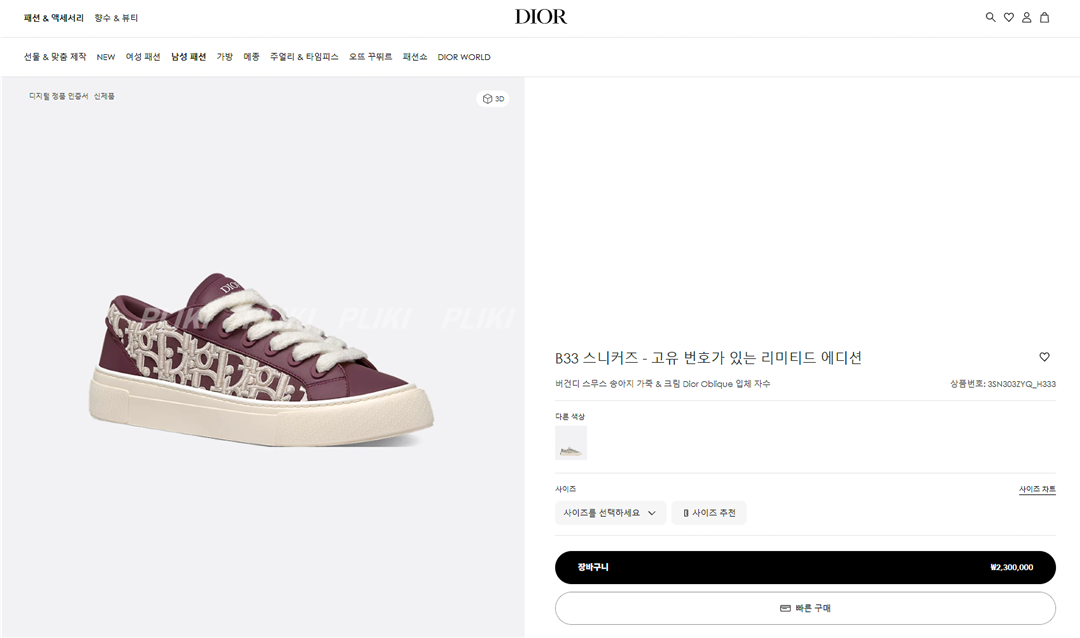Add B33 sneakers to wishlist heart
This screenshot has width=1080, height=638.
[1044, 357]
